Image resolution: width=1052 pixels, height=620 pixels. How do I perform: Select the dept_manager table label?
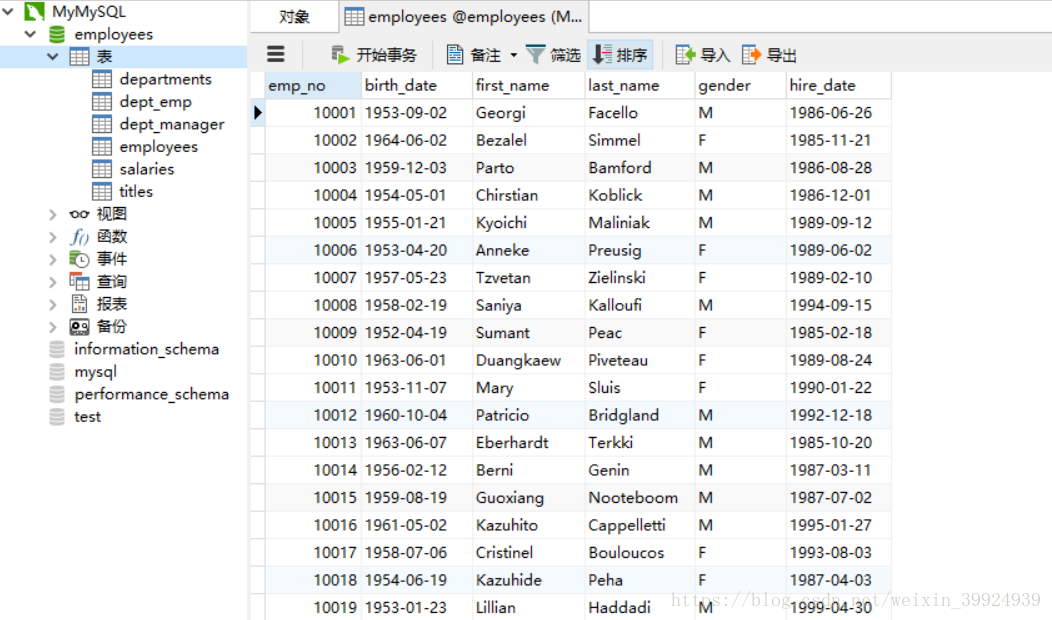pos(172,125)
